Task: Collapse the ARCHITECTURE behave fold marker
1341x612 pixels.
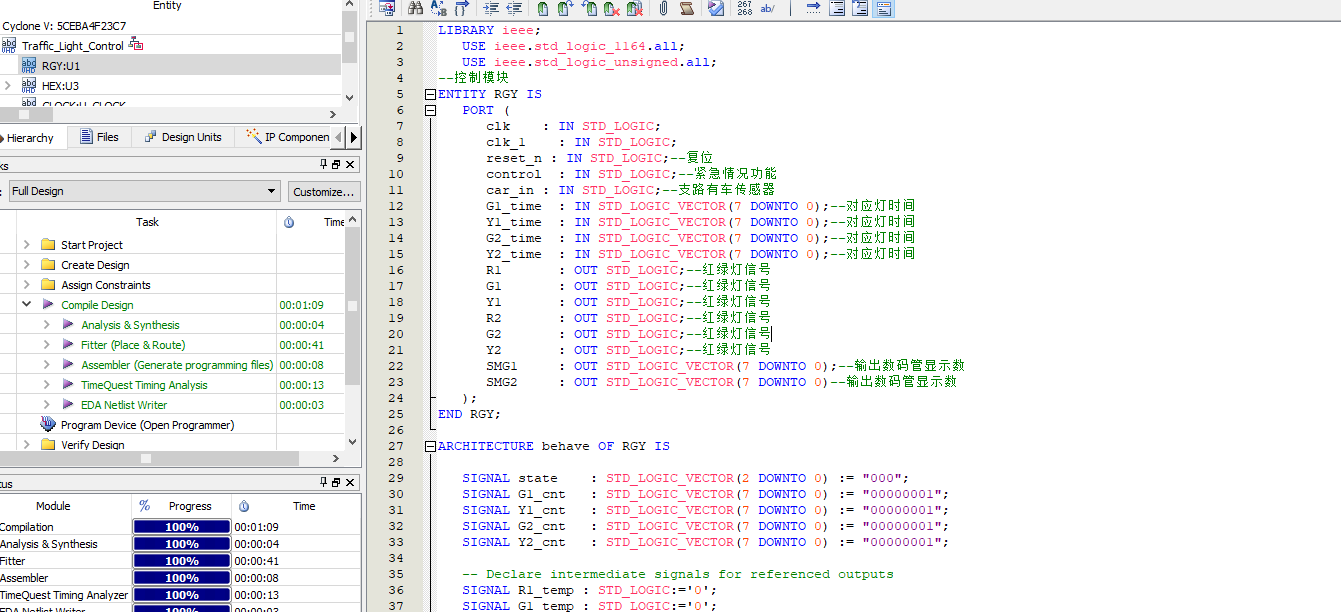Action: [430, 446]
